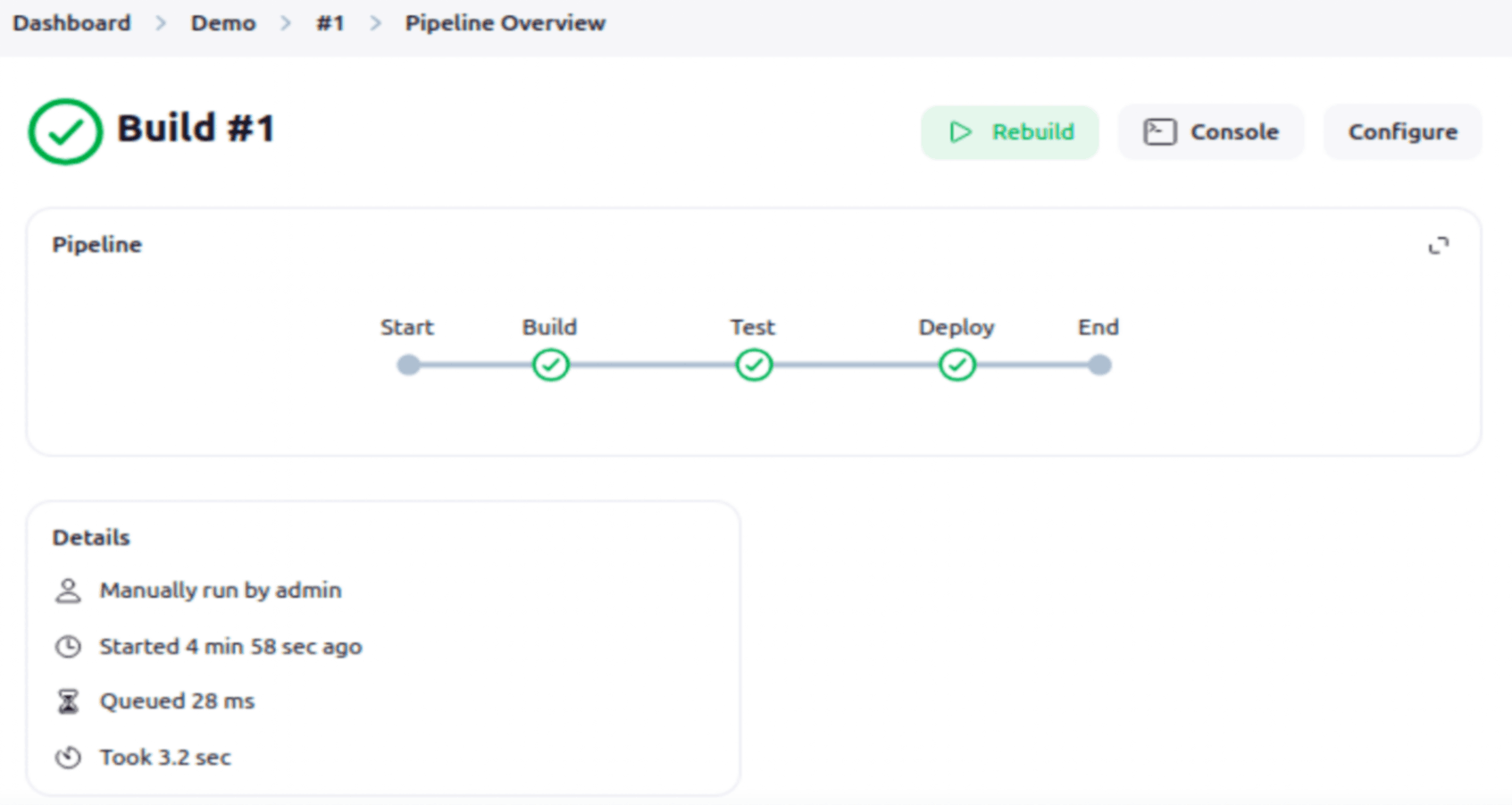Open the expand-view icon in the Pipeline panel corner
The height and width of the screenshot is (805, 1512).
1440,246
